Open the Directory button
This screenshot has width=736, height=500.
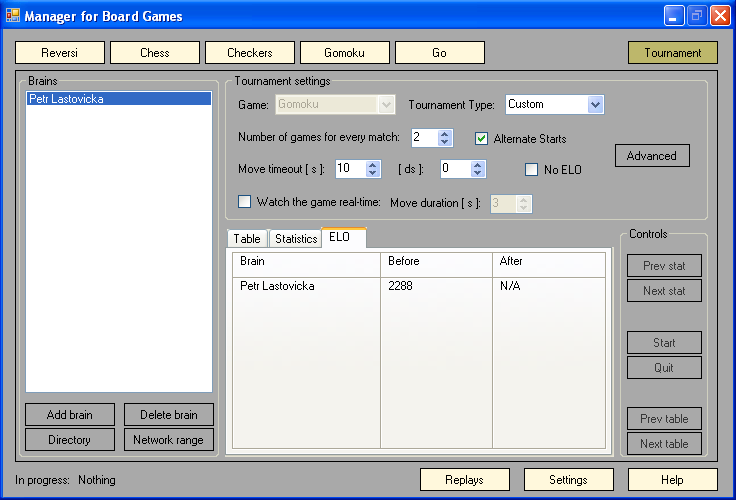(70, 439)
